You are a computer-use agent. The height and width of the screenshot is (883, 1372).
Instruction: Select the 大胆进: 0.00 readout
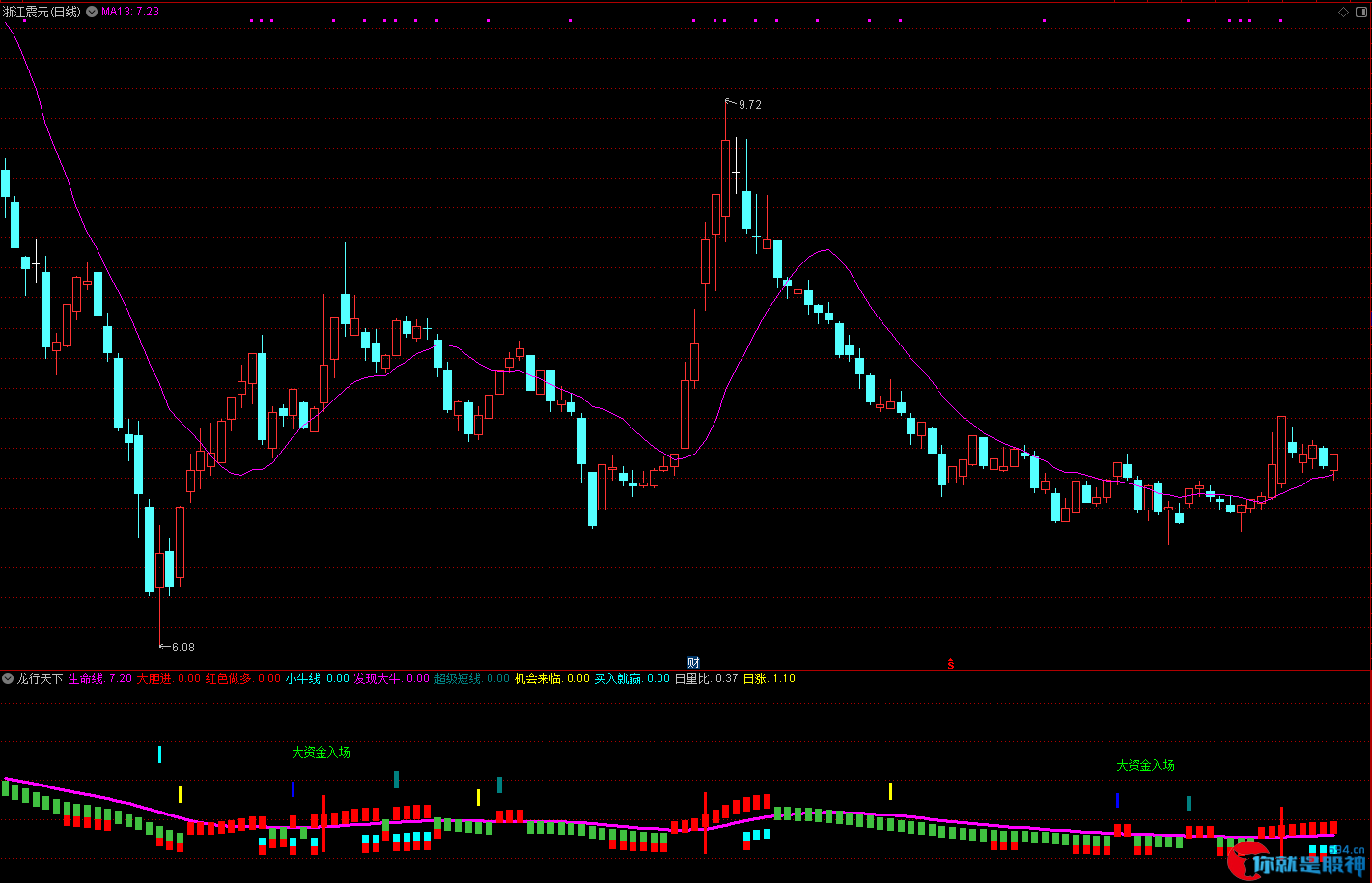tap(168, 678)
